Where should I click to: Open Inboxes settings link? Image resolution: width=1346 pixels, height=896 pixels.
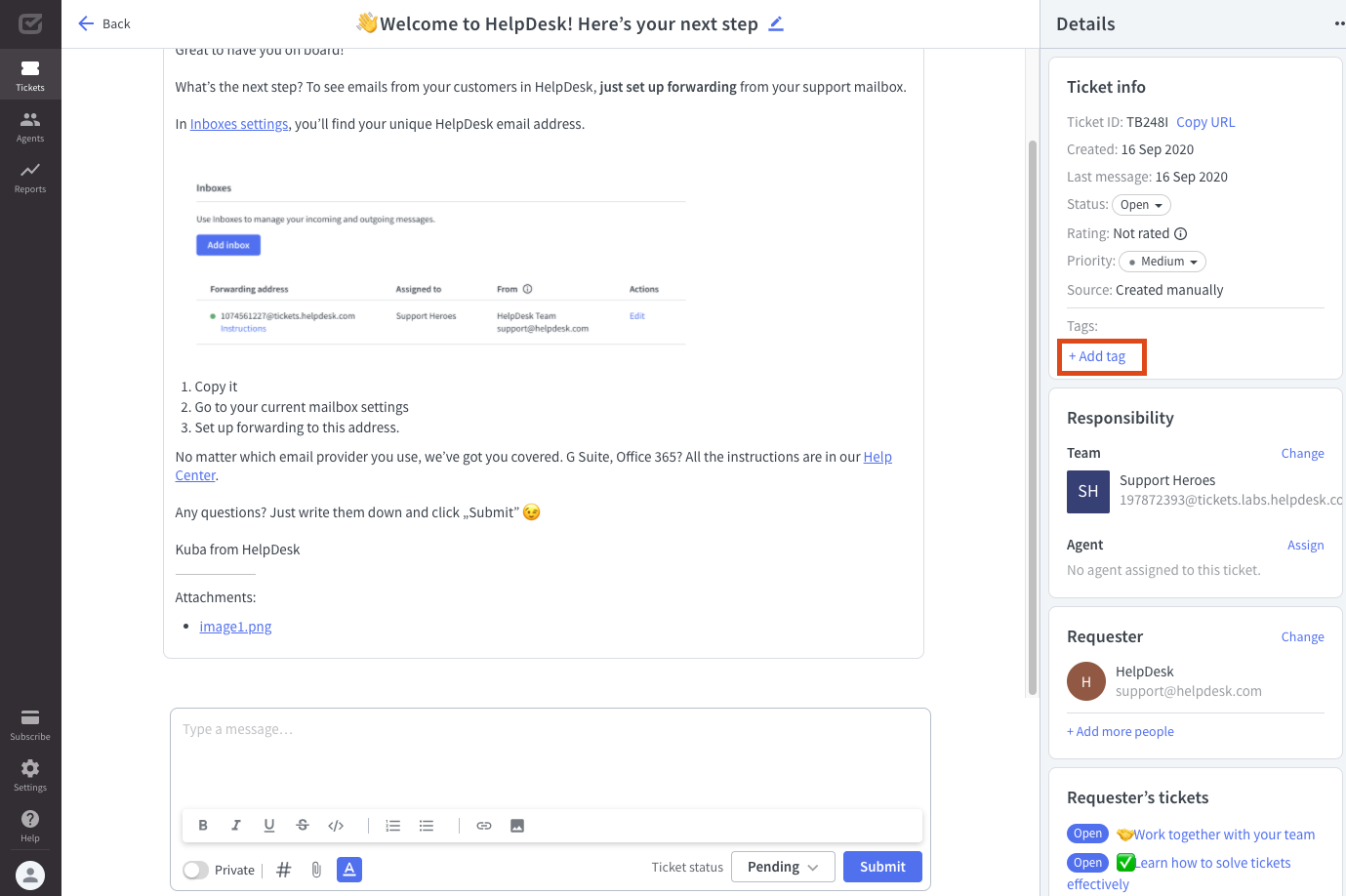pos(239,124)
